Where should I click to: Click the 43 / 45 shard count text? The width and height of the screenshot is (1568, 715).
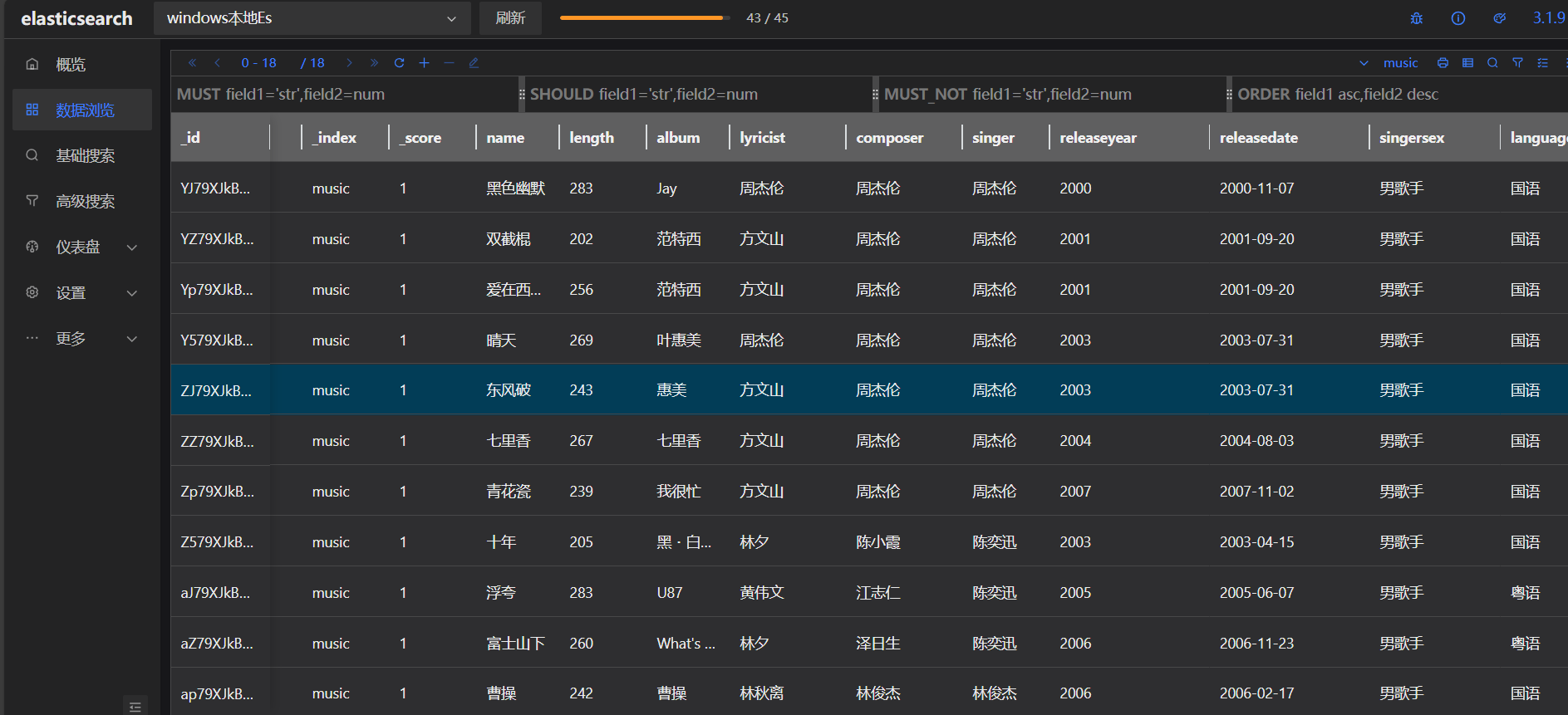(x=767, y=18)
